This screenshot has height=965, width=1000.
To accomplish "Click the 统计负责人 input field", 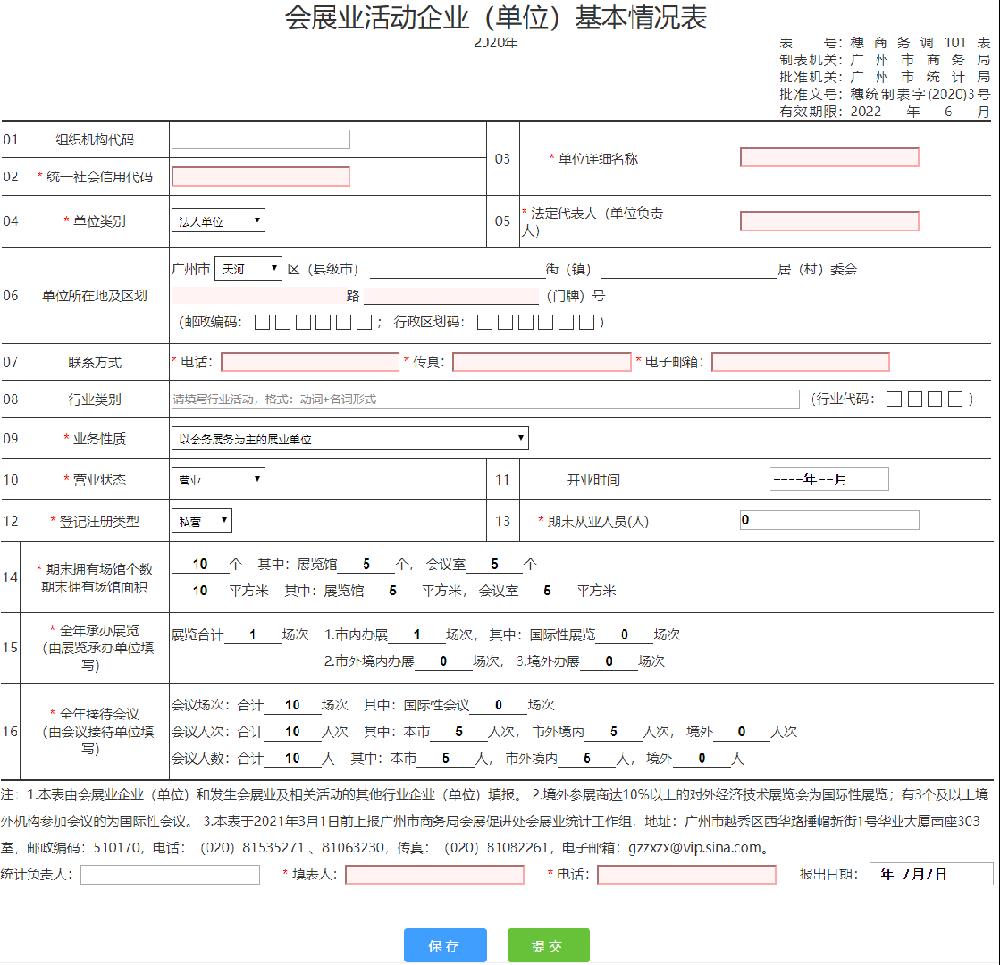I will [170, 874].
